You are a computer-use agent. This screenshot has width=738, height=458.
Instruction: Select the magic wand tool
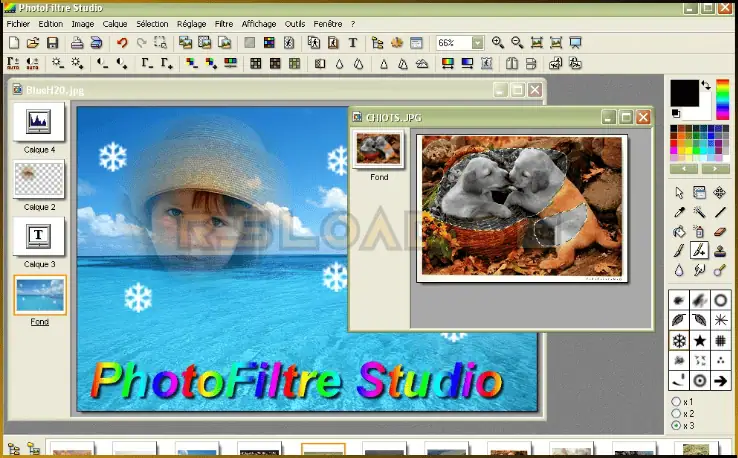(699, 212)
